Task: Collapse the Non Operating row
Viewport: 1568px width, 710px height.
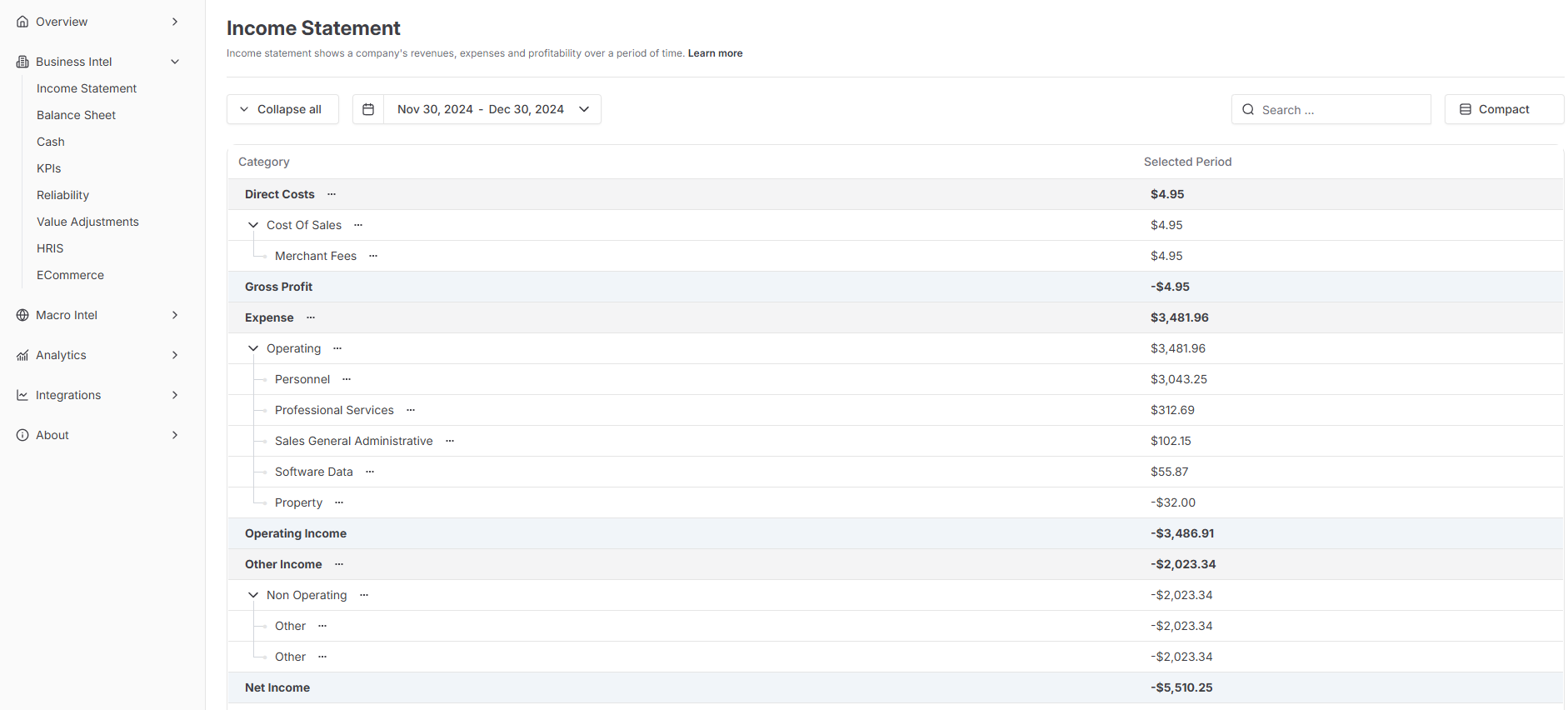Action: coord(253,595)
